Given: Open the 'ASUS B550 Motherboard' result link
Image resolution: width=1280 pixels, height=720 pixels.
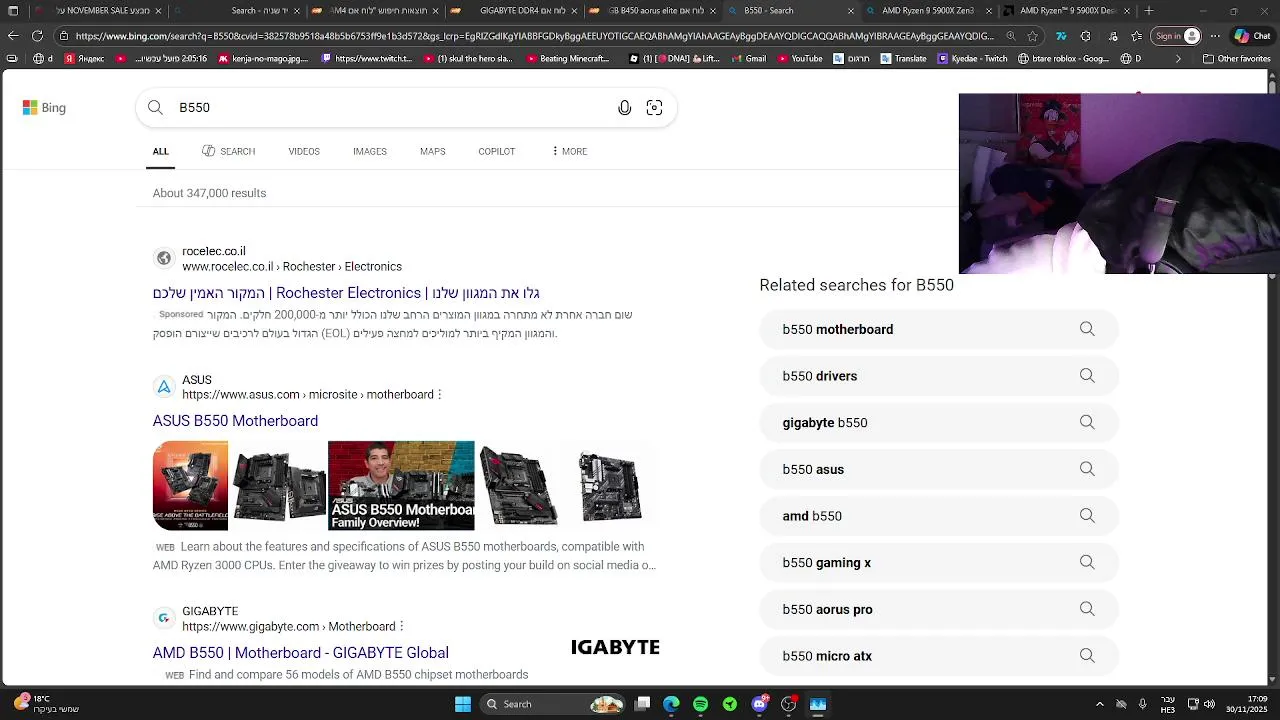Looking at the screenshot, I should coord(235,421).
